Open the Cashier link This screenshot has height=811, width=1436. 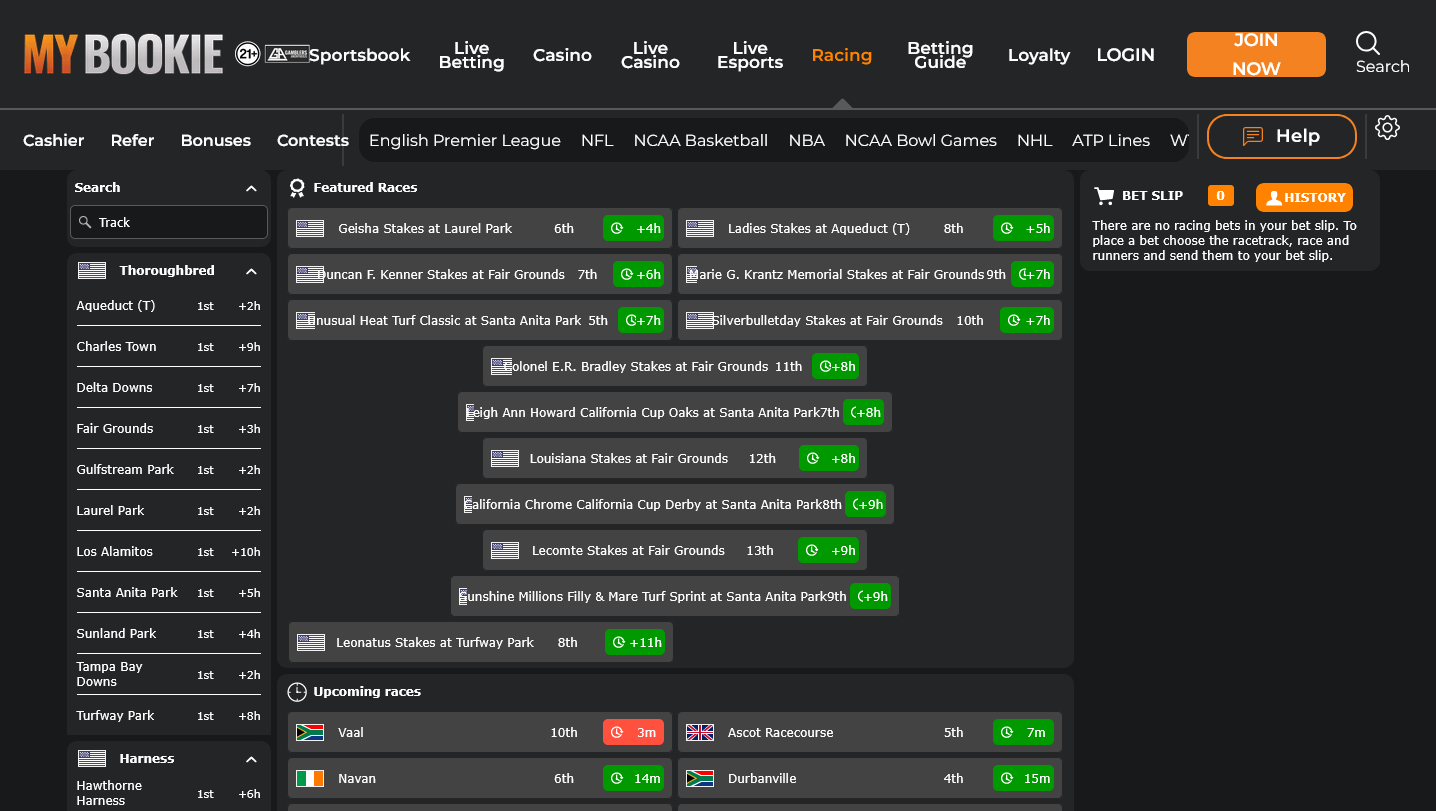tap(54, 140)
